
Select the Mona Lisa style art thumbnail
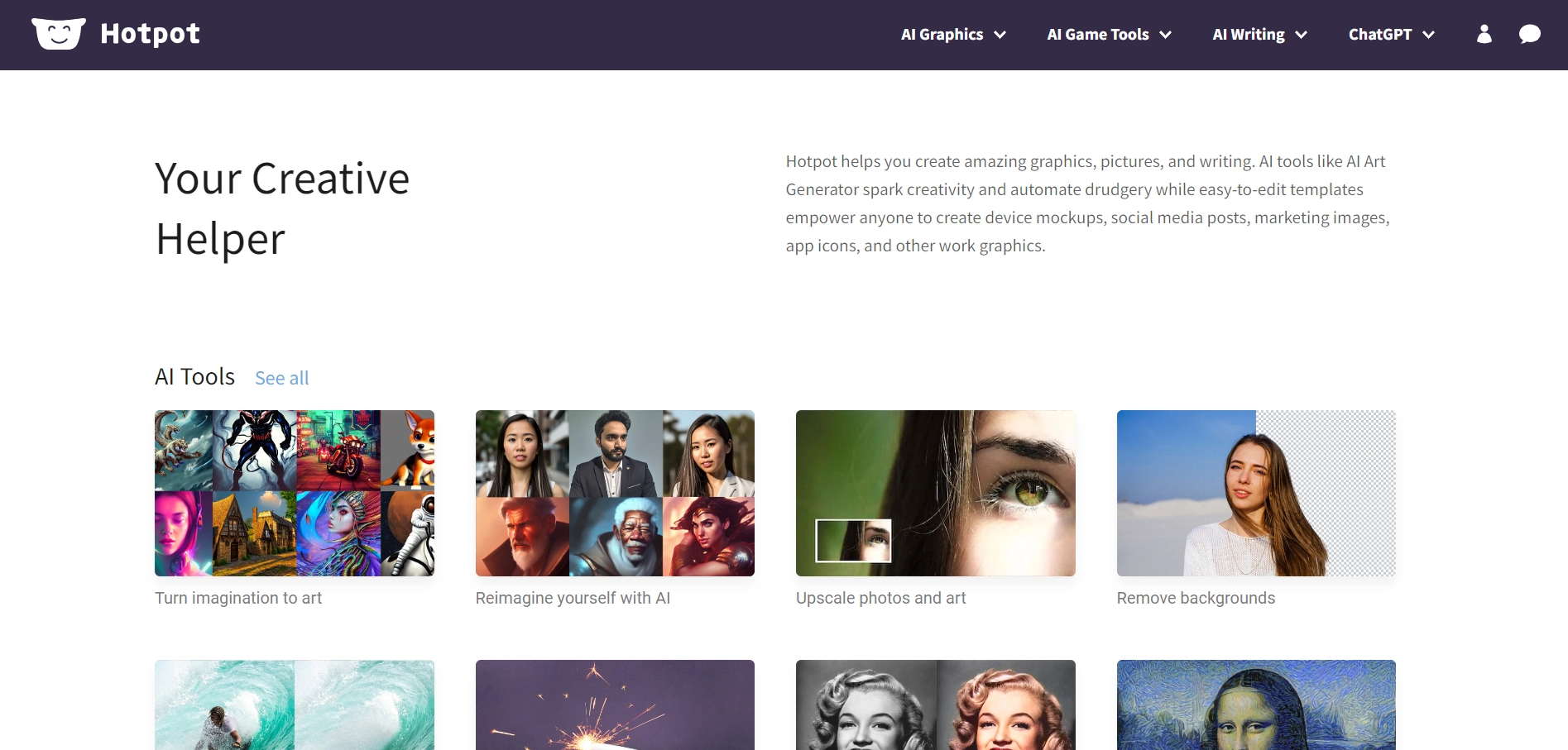1255,705
